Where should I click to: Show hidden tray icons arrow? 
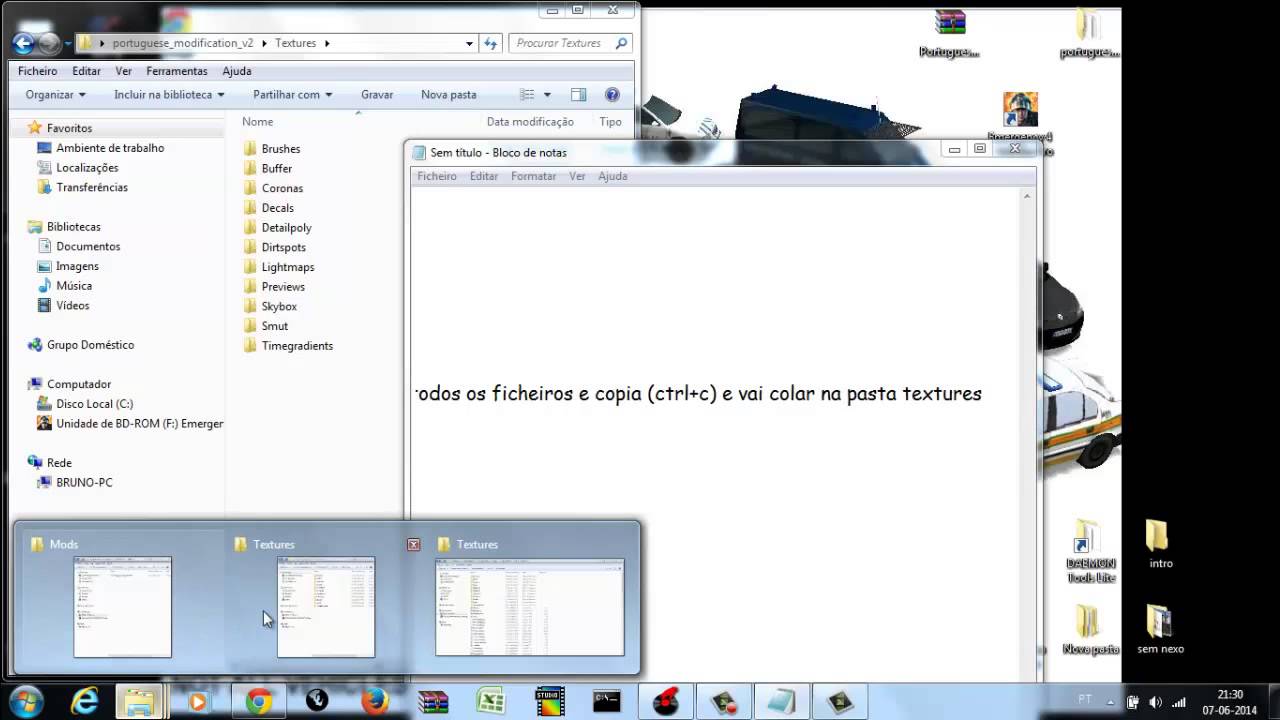[x=1111, y=702]
